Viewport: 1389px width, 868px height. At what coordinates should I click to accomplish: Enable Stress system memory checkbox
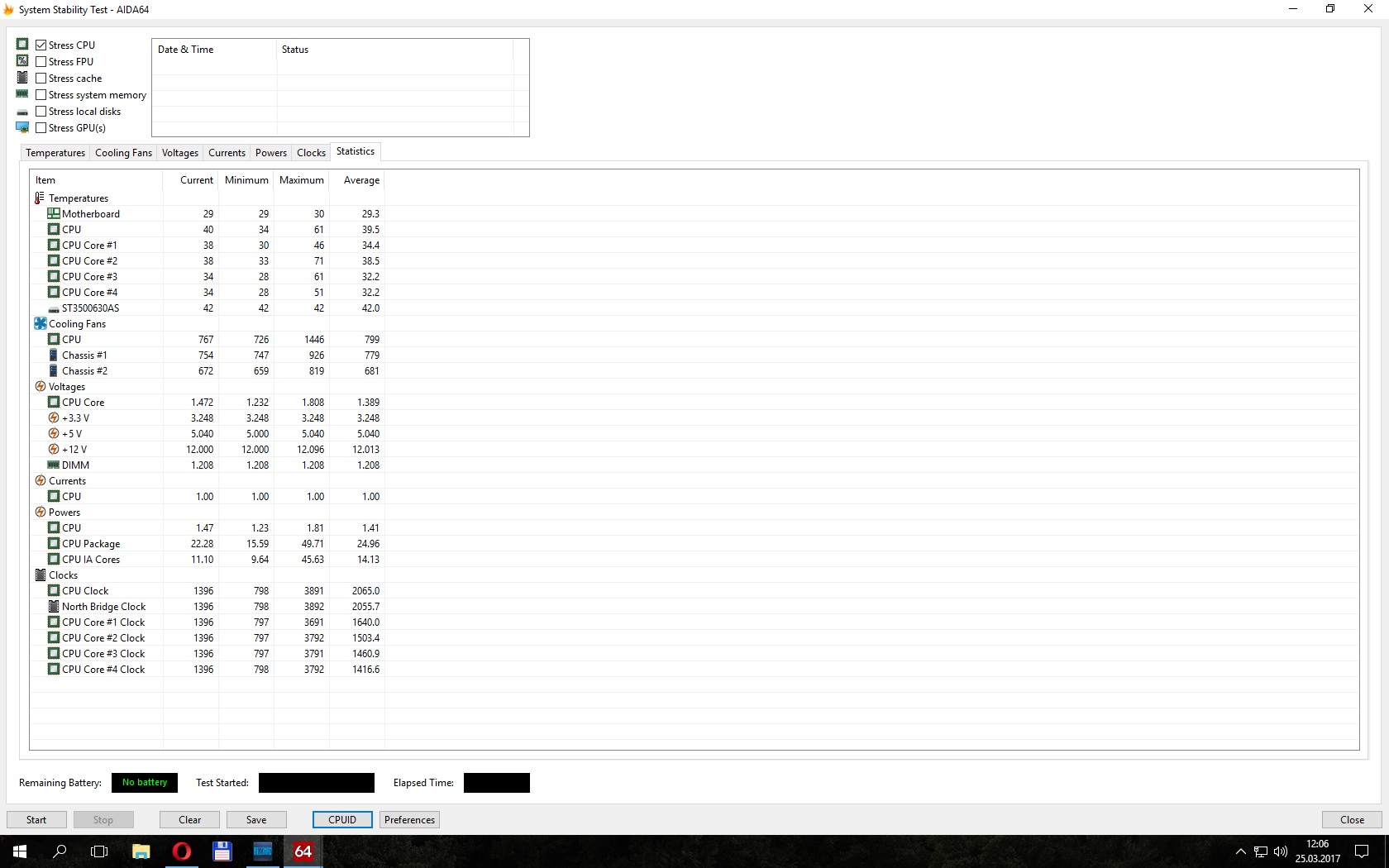(41, 95)
